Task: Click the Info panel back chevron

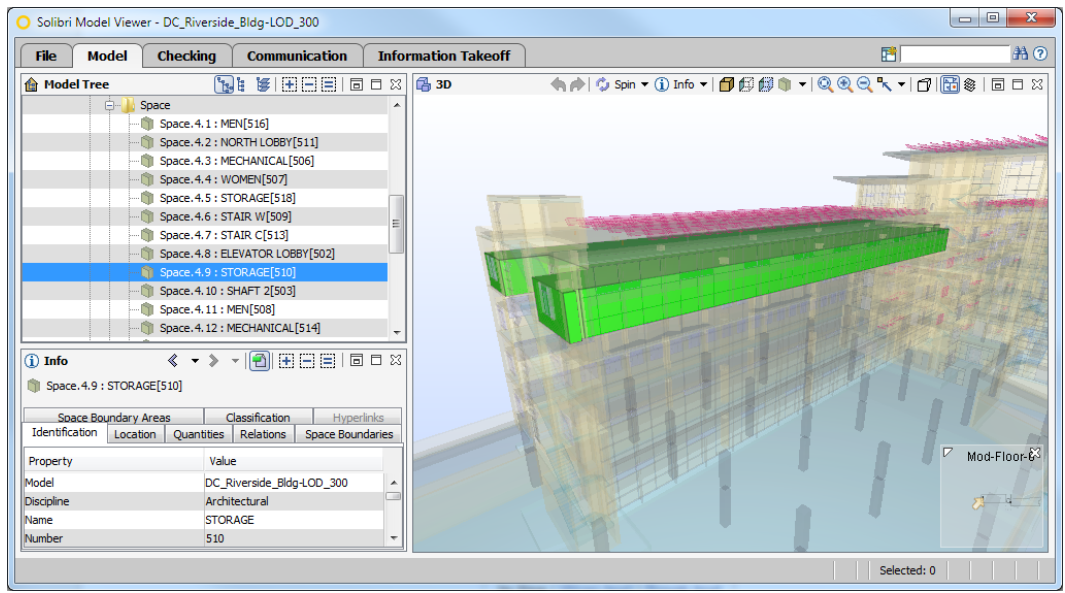Action: (x=173, y=360)
